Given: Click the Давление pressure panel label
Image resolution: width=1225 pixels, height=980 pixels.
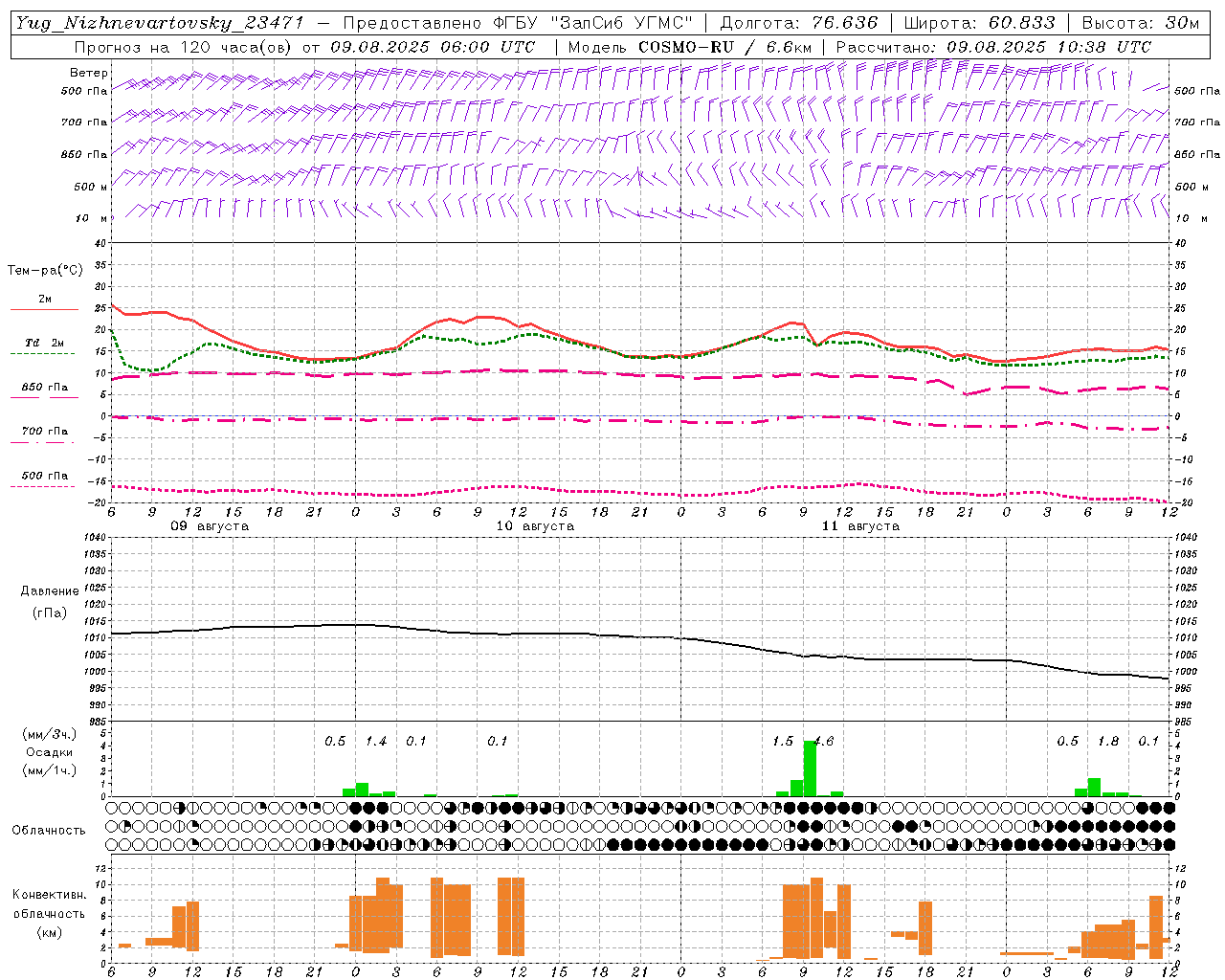Looking at the screenshot, I should (49, 591).
